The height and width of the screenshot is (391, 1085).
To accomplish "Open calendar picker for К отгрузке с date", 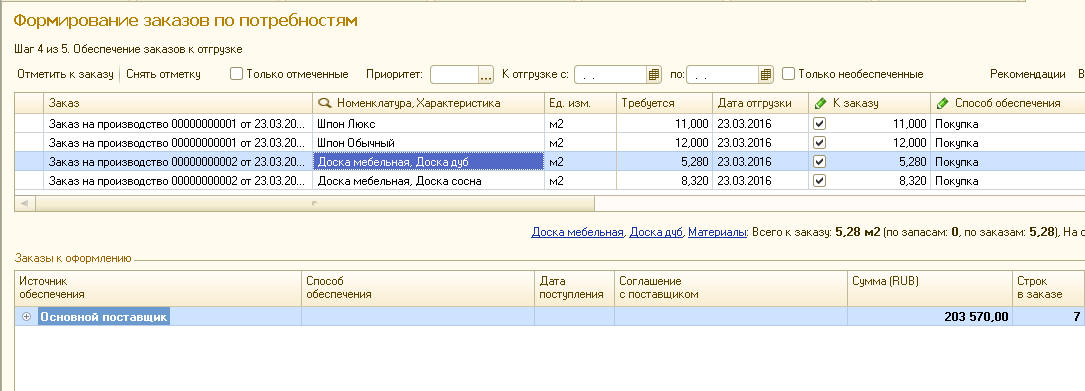I will click(654, 75).
